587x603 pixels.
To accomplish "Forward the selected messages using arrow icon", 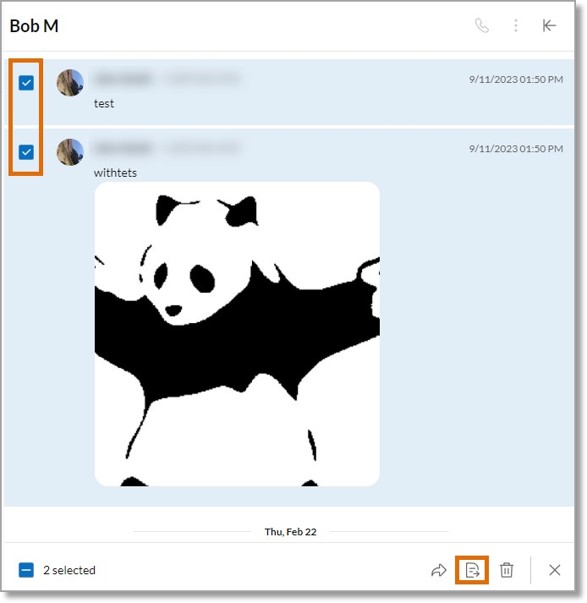I will point(439,570).
